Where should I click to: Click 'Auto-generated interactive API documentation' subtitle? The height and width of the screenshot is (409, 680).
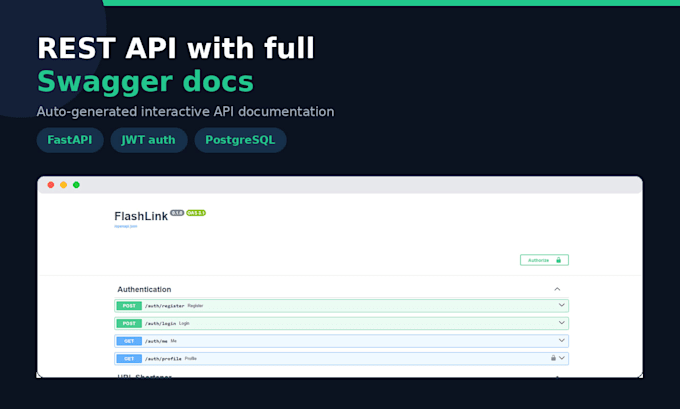(185, 111)
